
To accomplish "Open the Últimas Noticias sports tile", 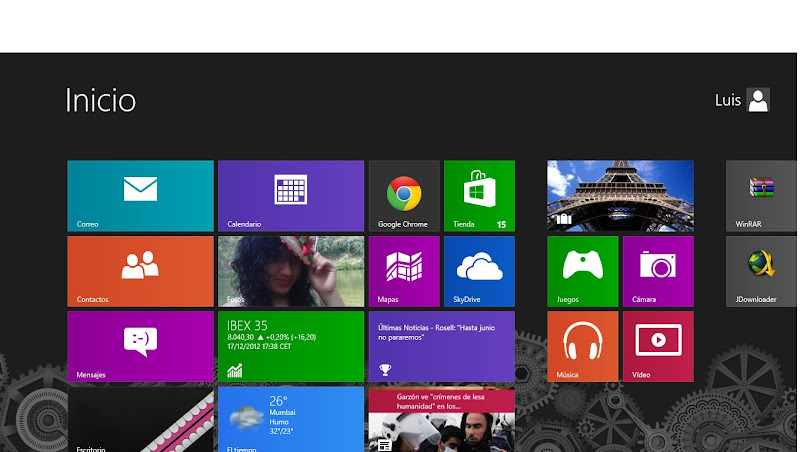I will [442, 346].
